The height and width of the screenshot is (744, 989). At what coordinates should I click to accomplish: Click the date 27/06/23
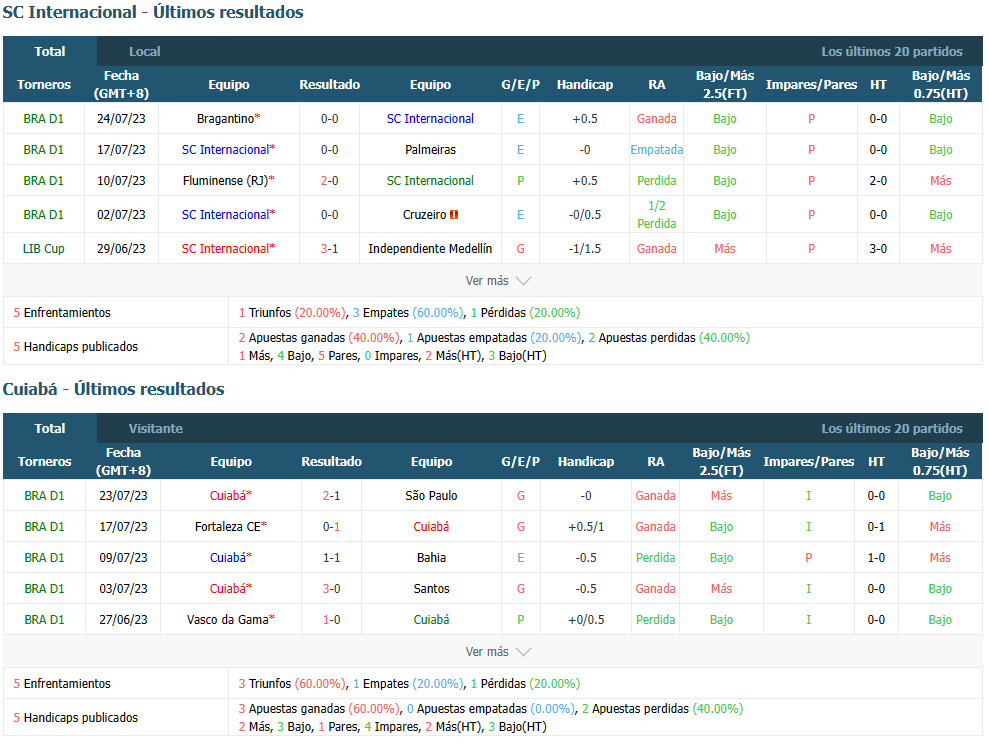point(123,620)
